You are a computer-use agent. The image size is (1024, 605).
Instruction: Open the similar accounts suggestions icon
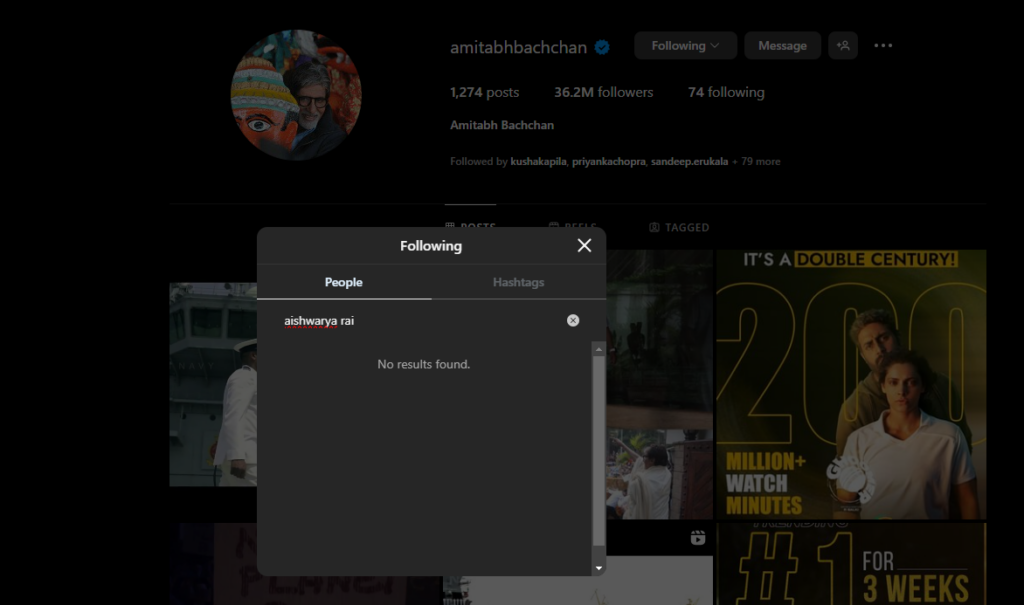(843, 46)
